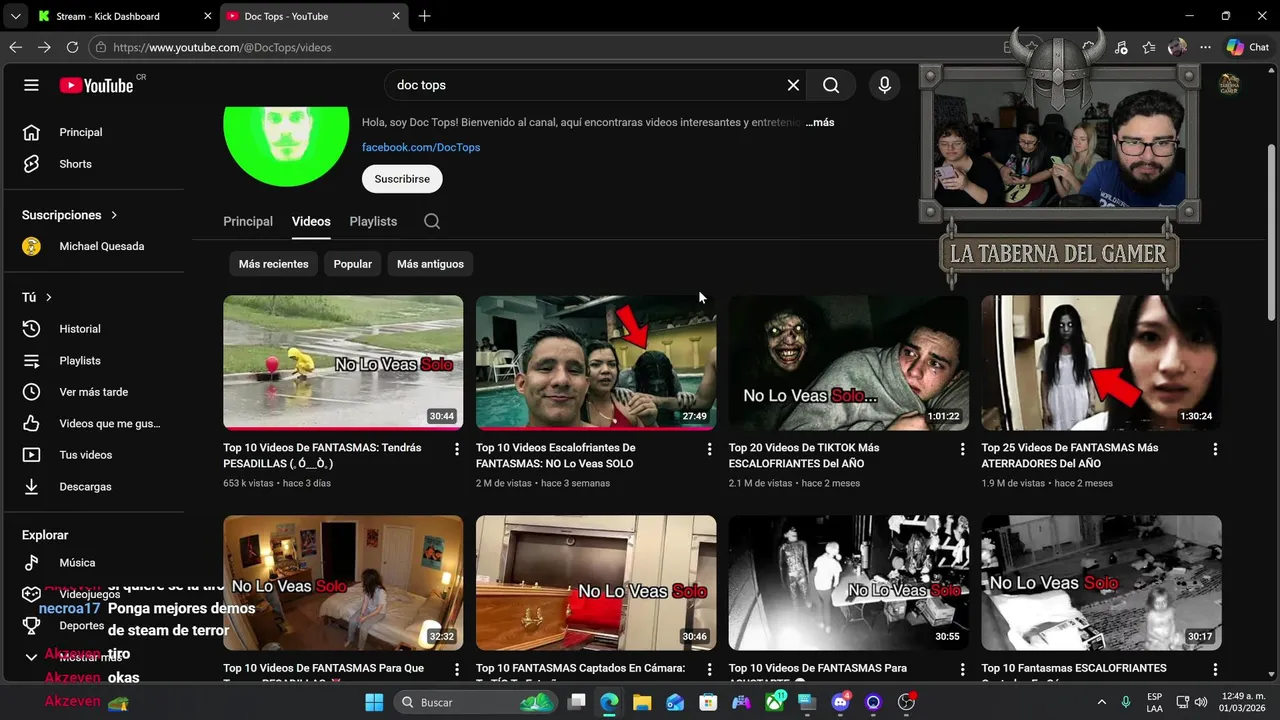The image size is (1280, 720).
Task: Sort videos by Más recientes
Action: tap(273, 264)
